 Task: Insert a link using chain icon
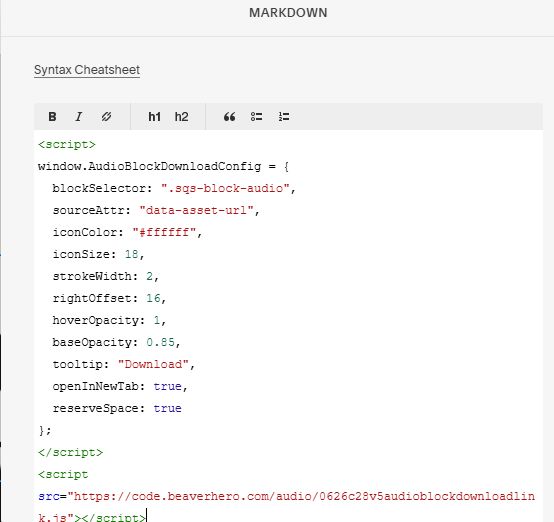(106, 117)
